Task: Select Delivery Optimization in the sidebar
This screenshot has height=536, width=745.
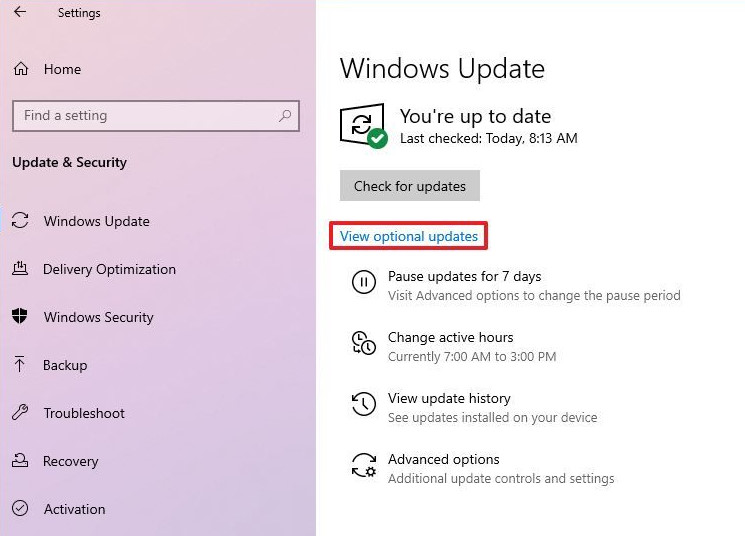Action: [109, 269]
